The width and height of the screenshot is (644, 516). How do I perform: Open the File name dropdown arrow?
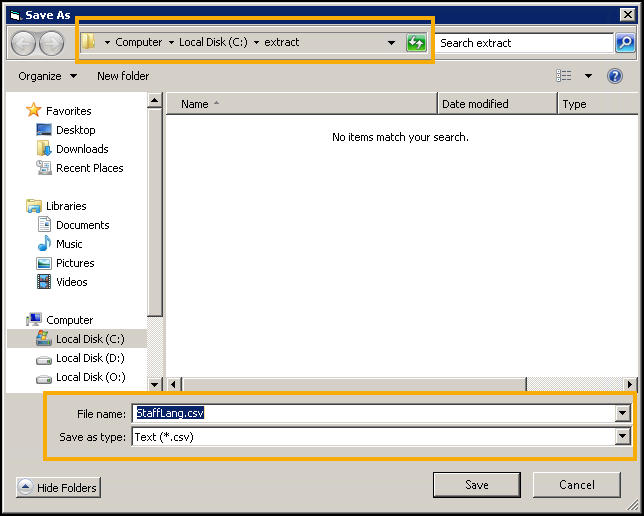pyautogui.click(x=623, y=413)
